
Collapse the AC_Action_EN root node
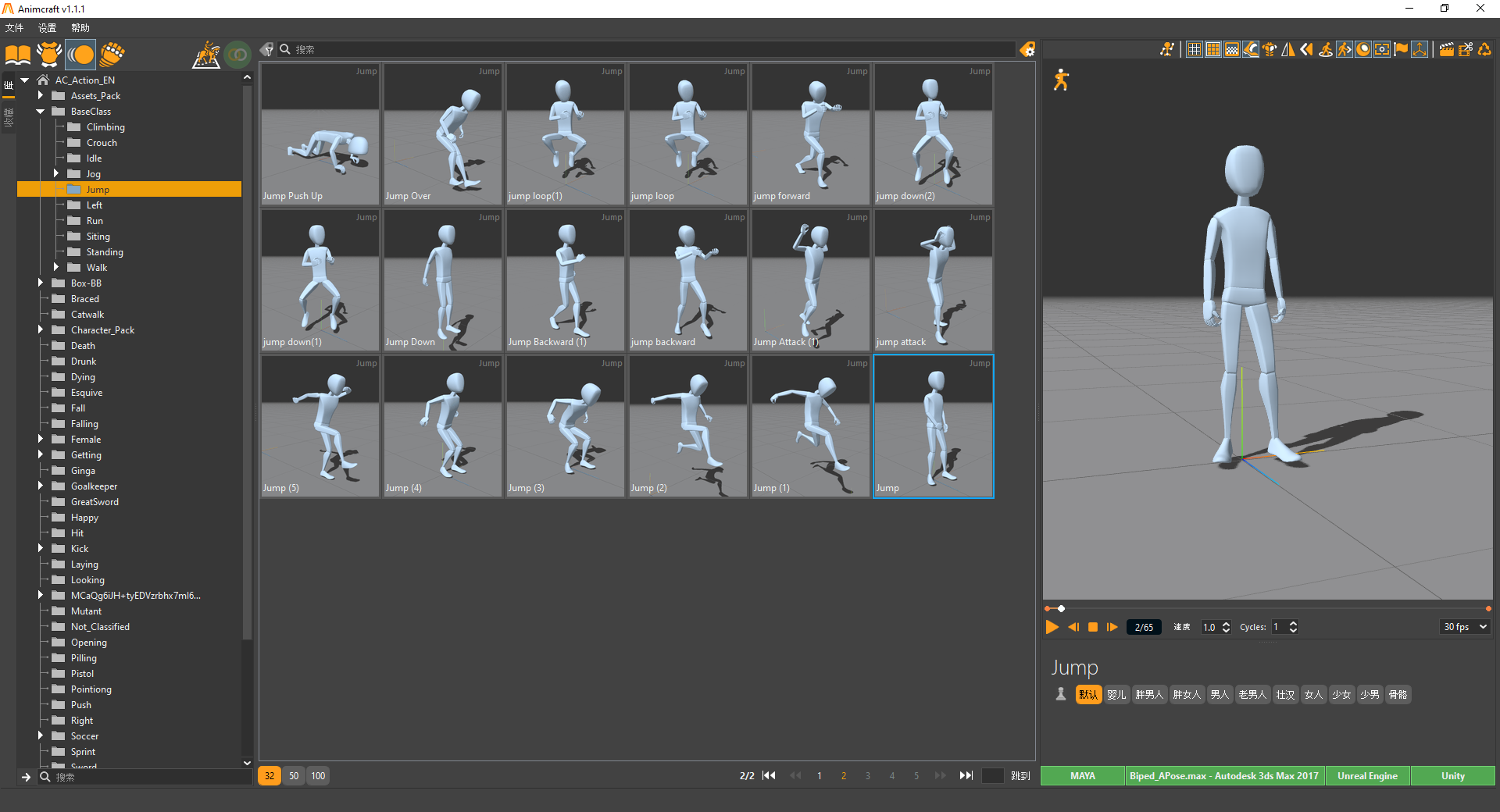point(25,80)
